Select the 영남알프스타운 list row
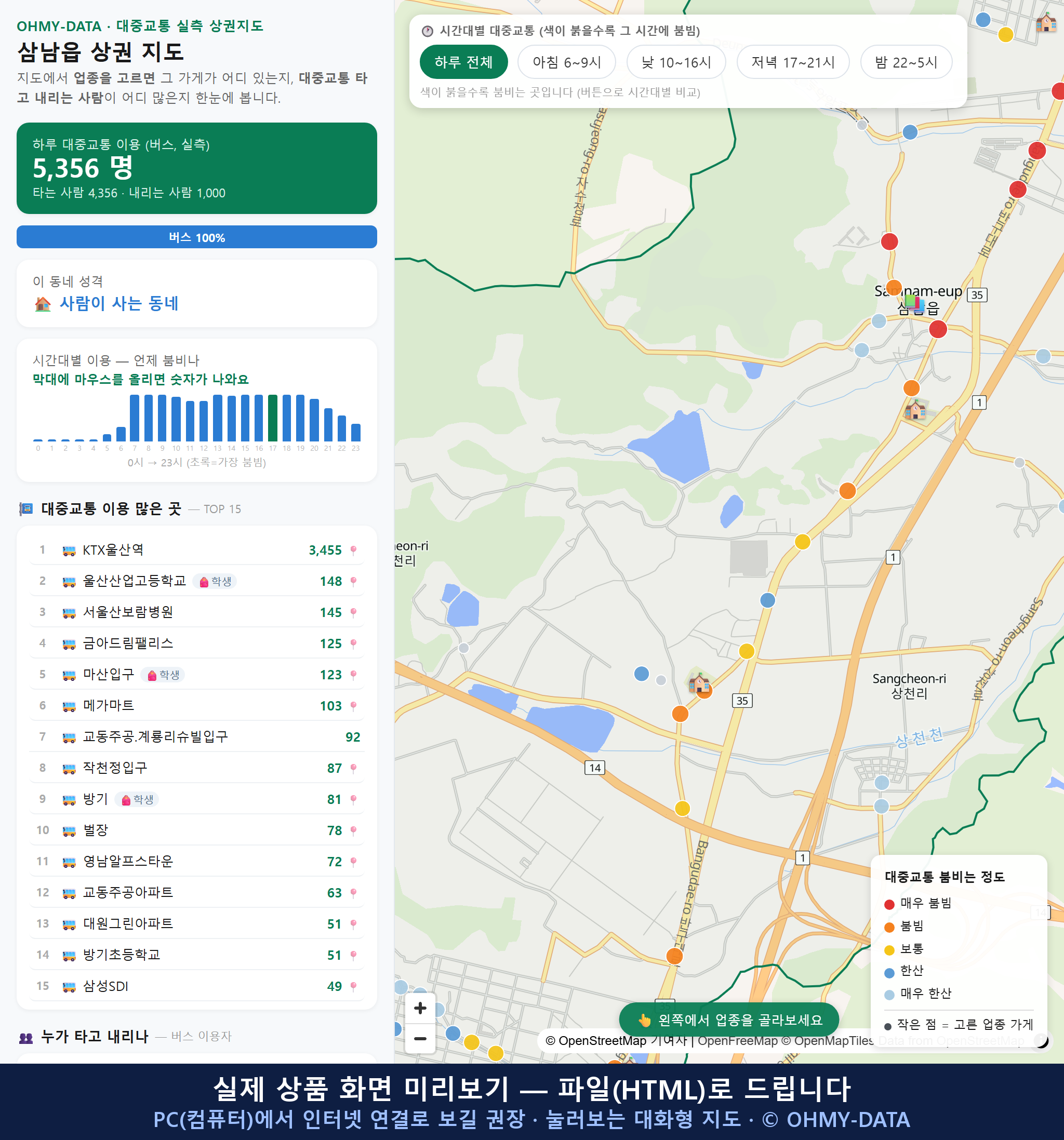 click(197, 862)
